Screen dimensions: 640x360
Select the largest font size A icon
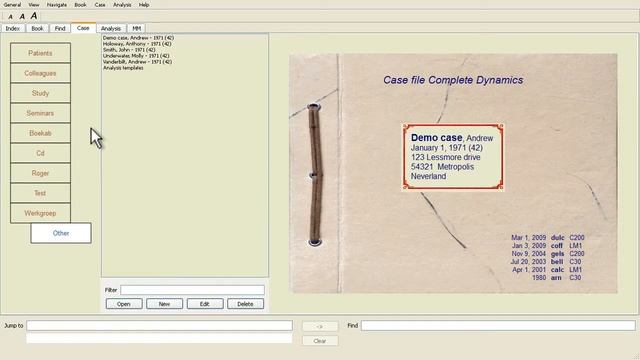pos(34,16)
